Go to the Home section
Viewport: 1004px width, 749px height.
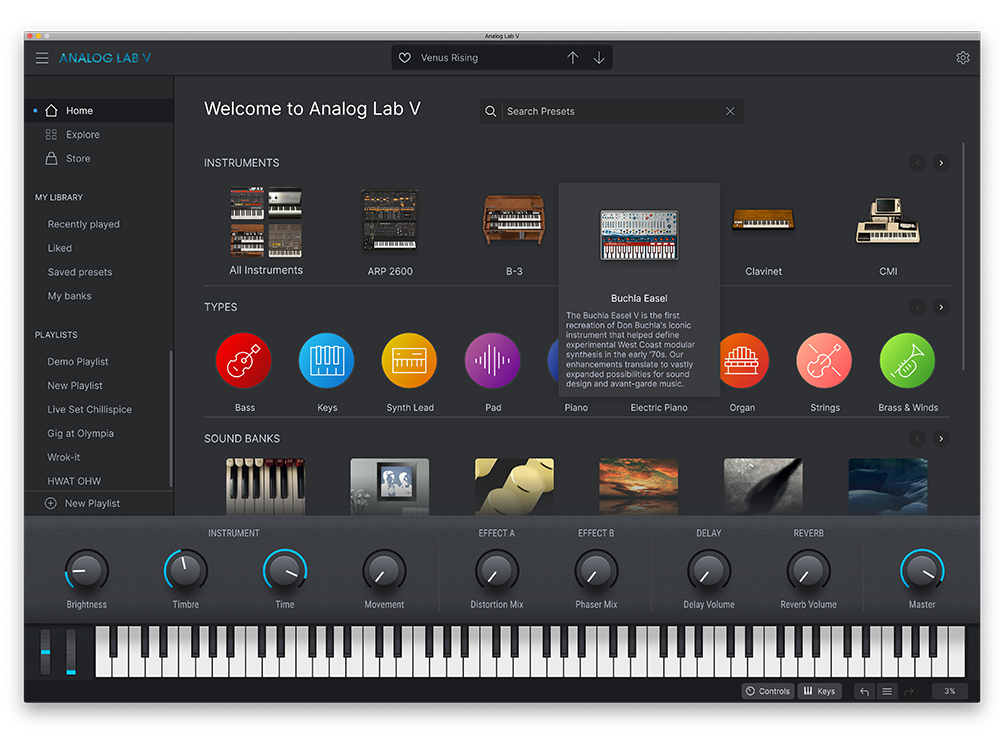[99, 111]
